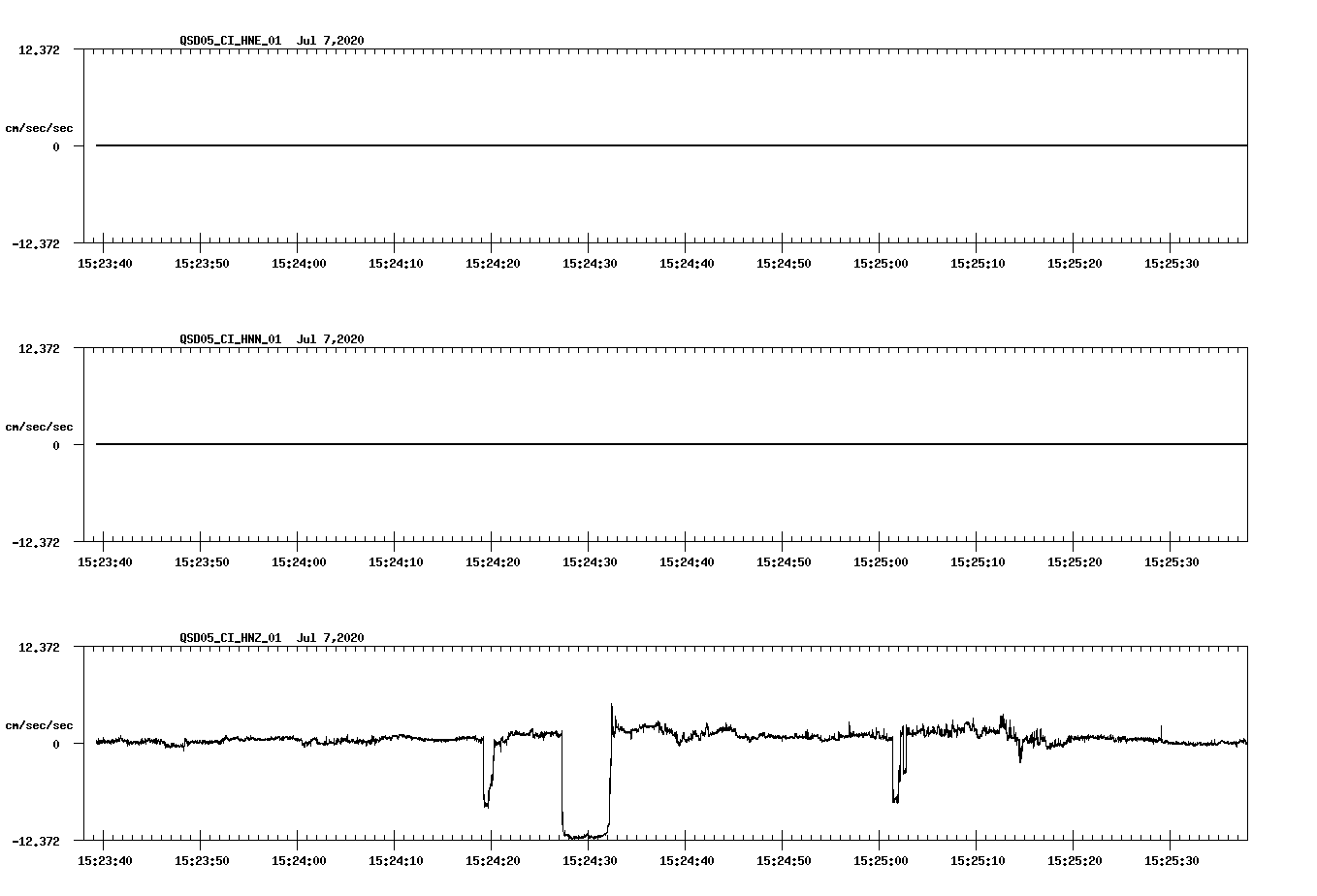
Task: Click the cm/sec/sec unit label on HNZ chart
Action: point(39,725)
